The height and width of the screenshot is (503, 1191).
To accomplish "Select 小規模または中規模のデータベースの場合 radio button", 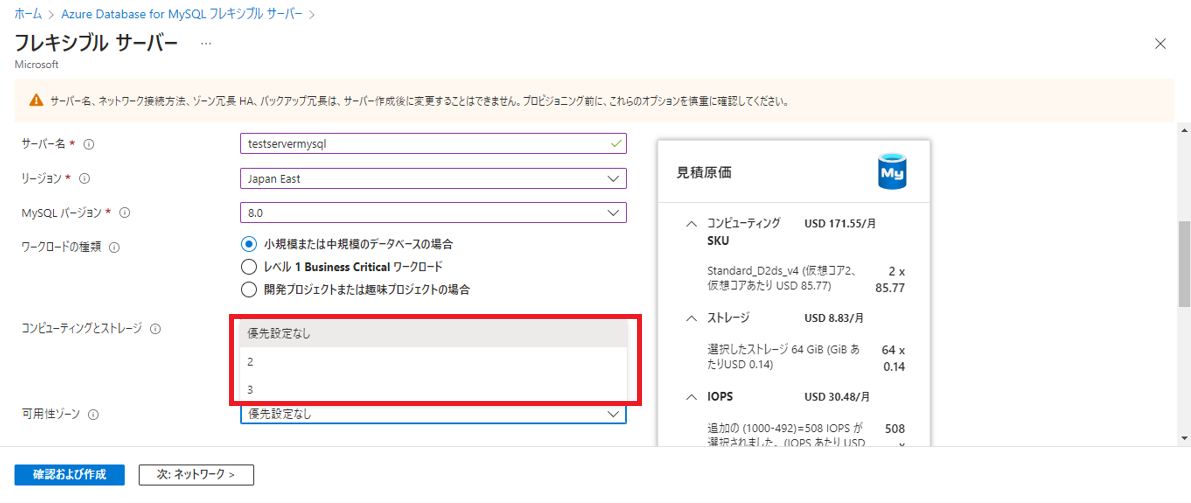I will click(248, 244).
